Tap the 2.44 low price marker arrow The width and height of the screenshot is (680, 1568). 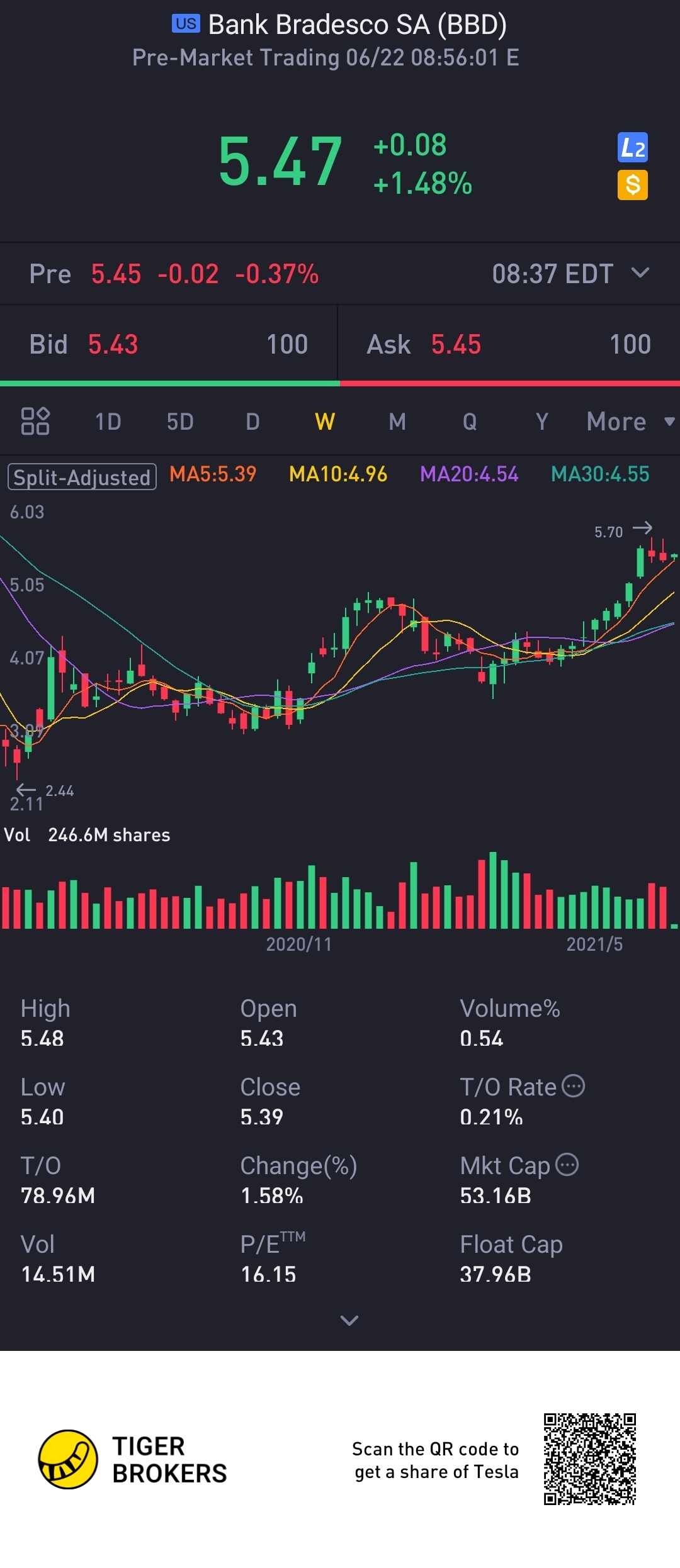tap(26, 789)
